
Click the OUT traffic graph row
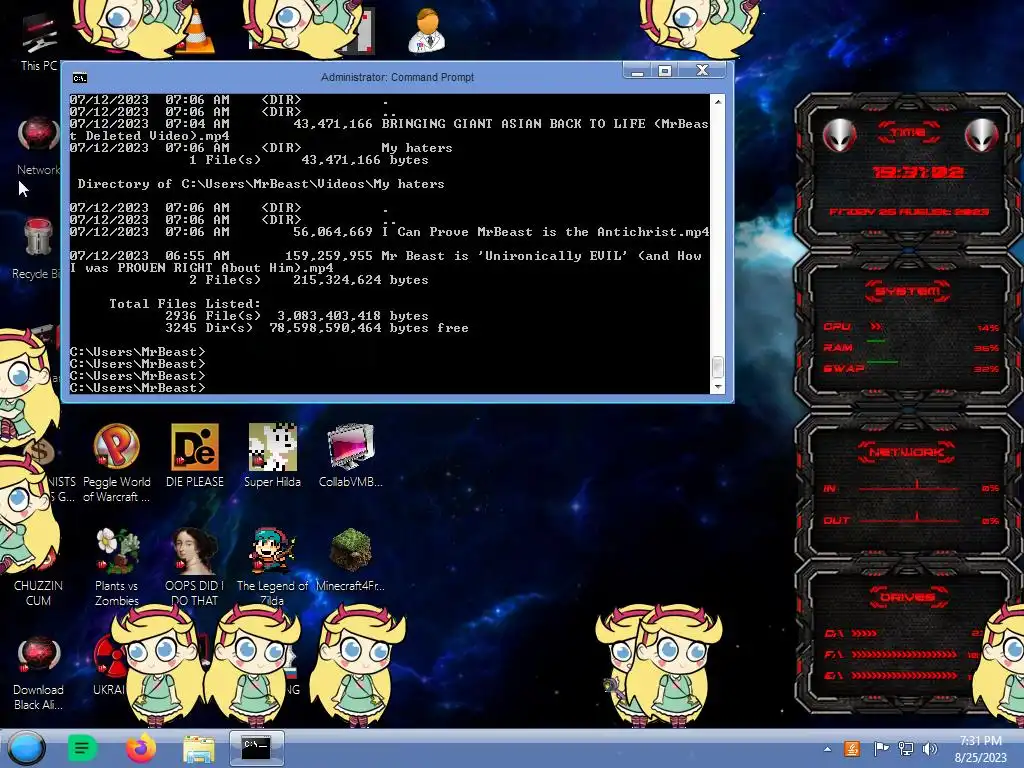(911, 520)
